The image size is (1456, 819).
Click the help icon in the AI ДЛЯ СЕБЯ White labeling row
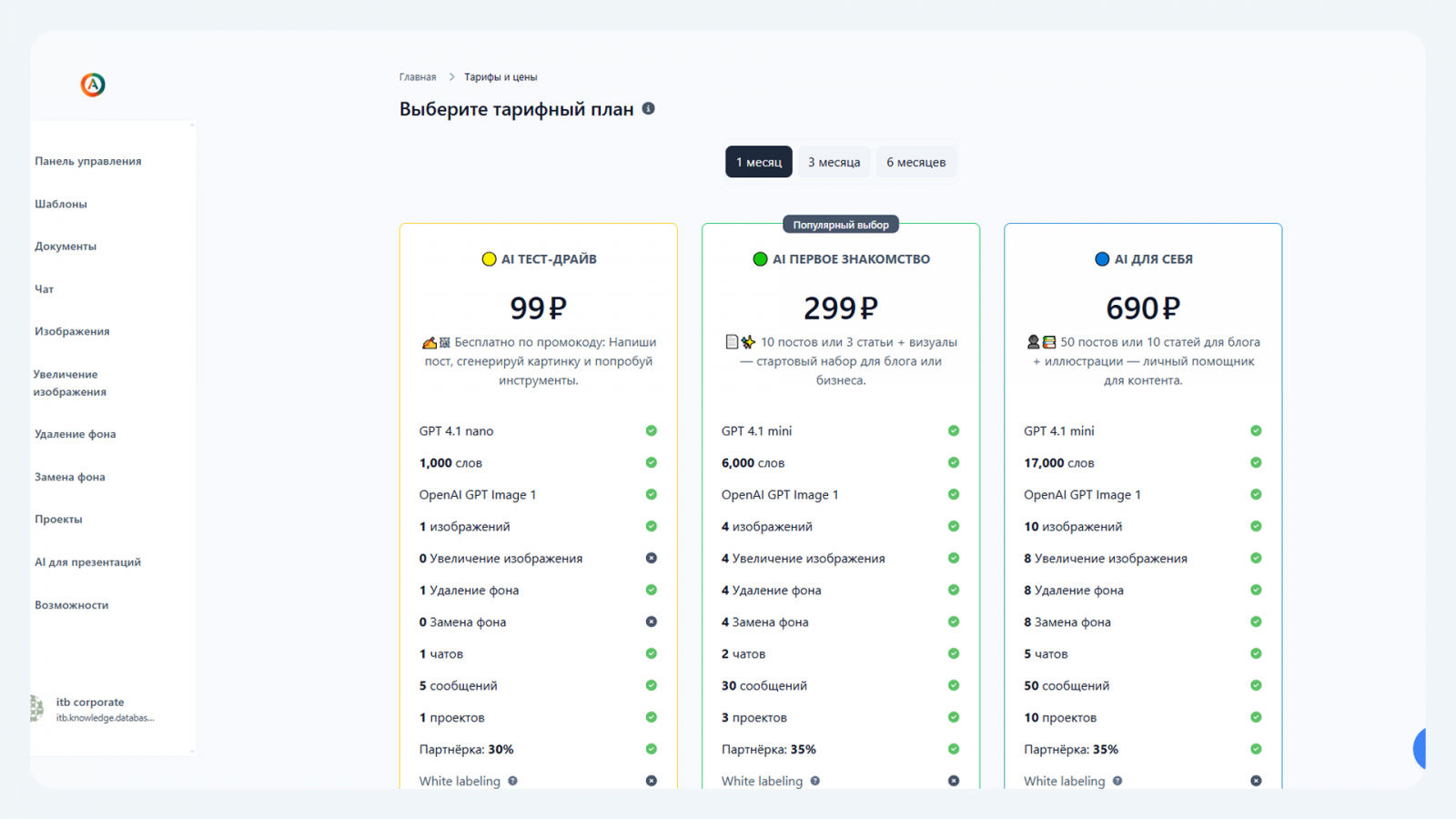1117,781
